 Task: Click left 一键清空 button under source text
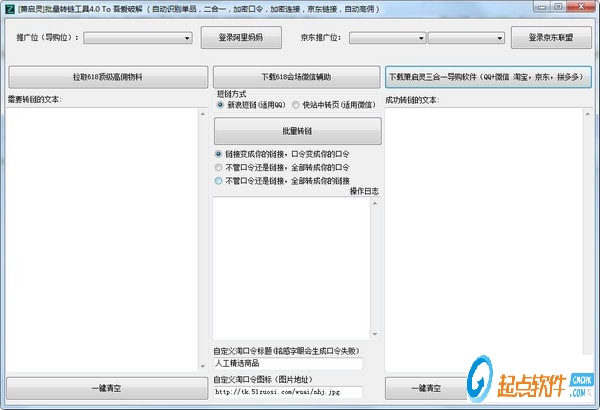(x=107, y=388)
